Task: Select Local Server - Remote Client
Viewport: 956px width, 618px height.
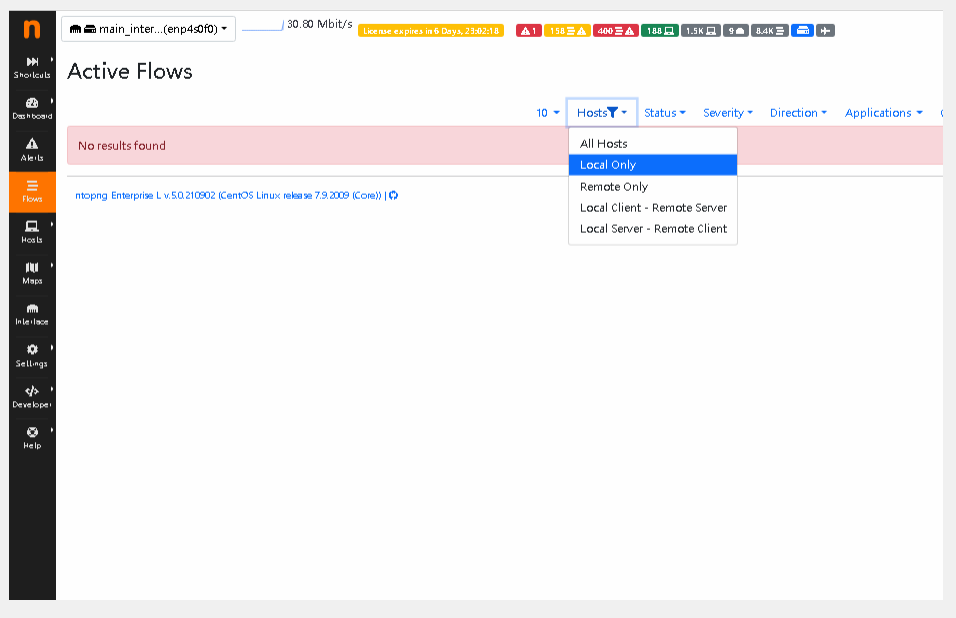Action: point(653,229)
